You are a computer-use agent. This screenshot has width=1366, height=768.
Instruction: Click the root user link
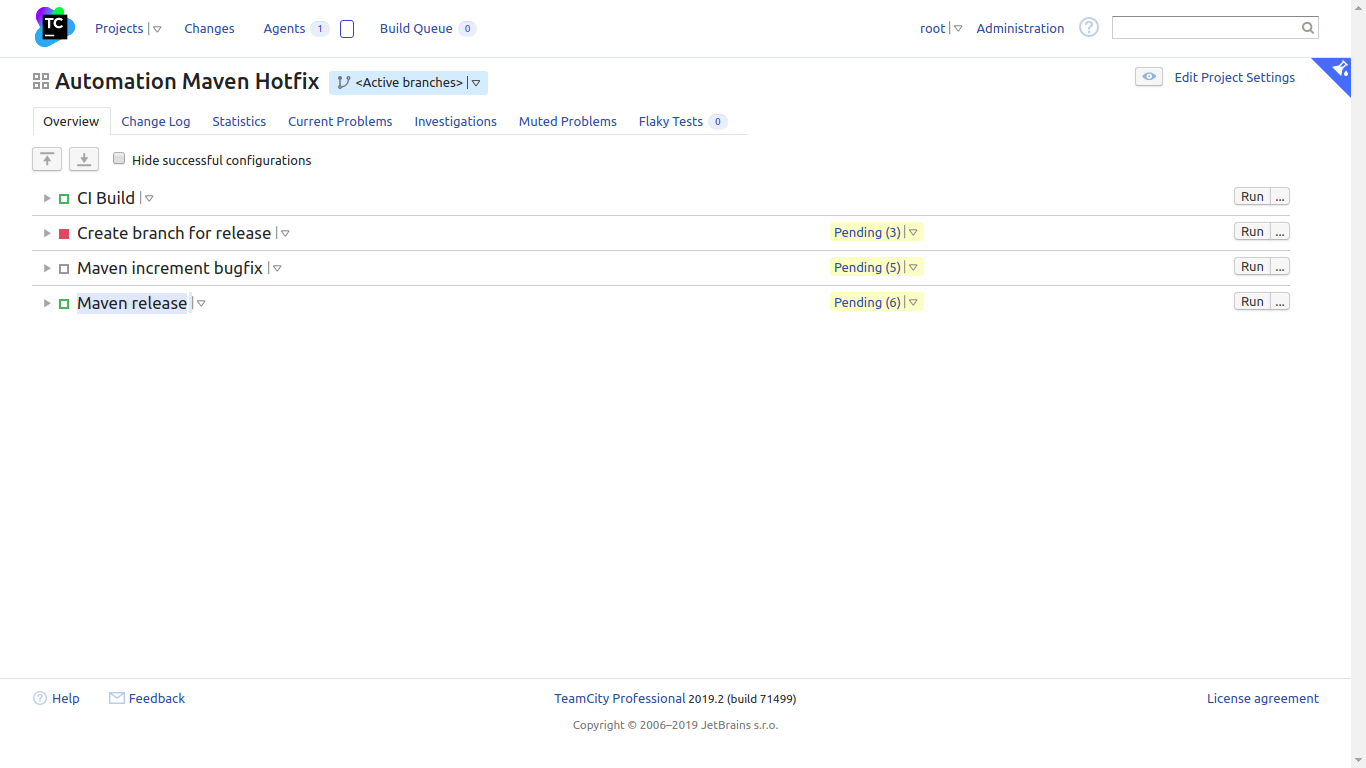(x=932, y=28)
